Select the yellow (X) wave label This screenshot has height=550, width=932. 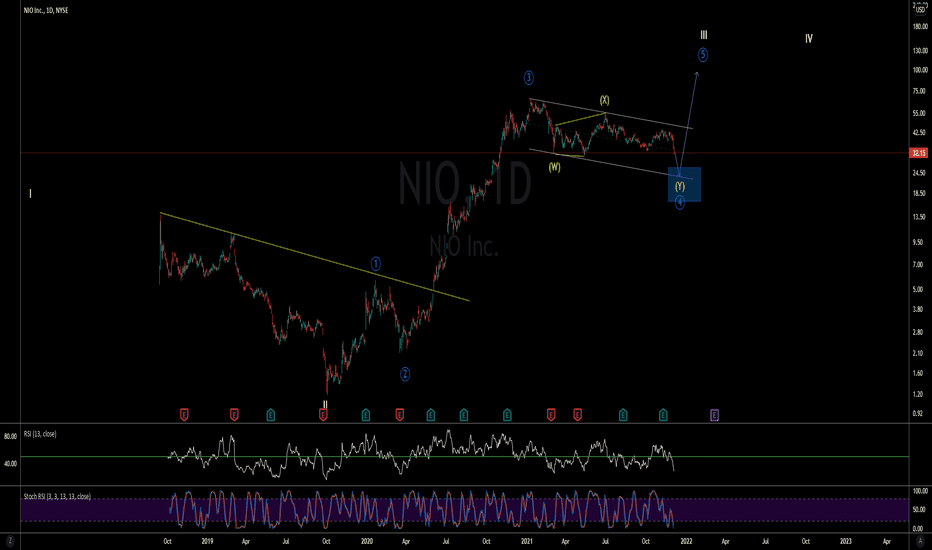coord(604,100)
